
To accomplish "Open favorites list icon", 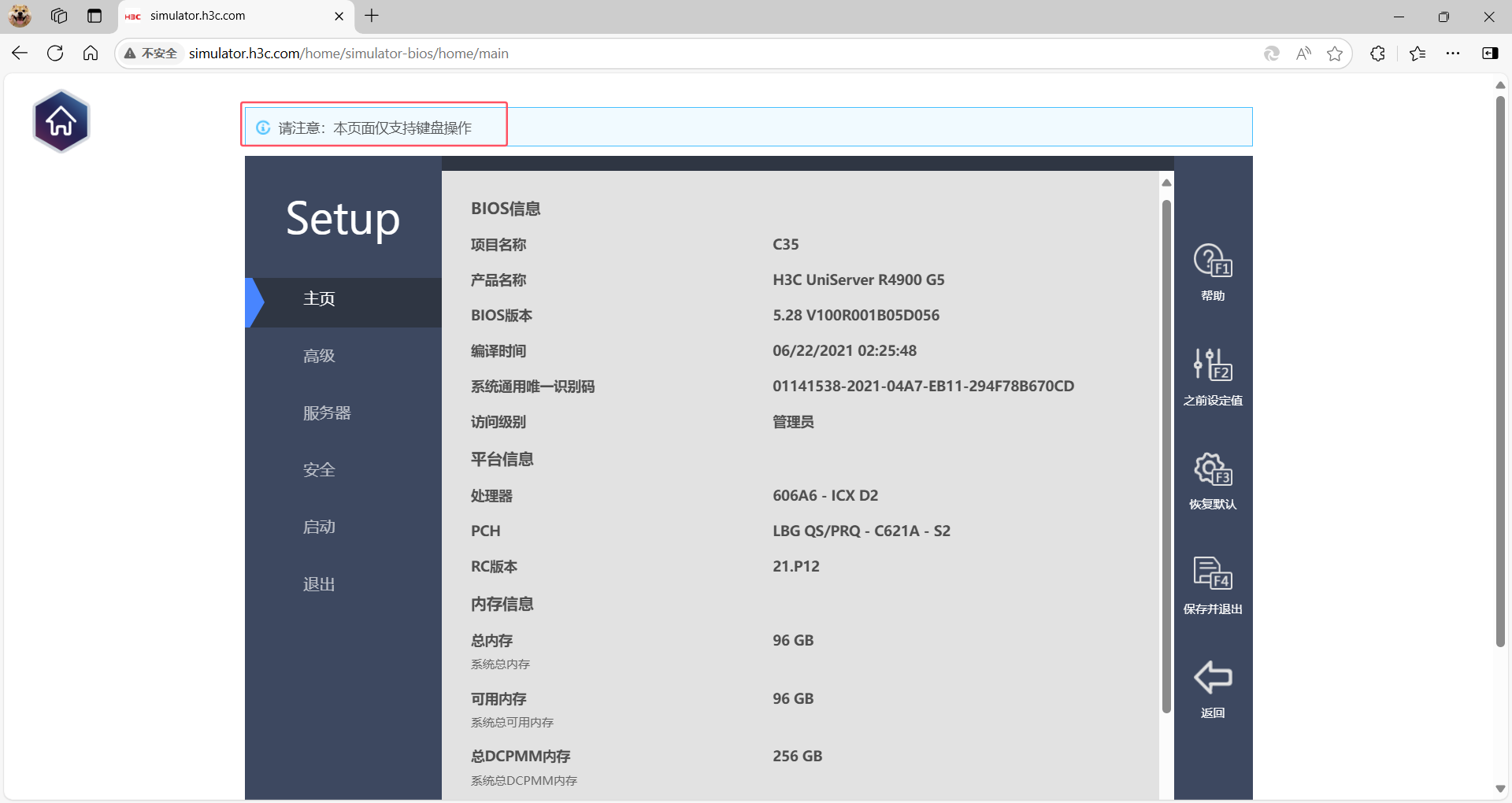I will [x=1417, y=54].
